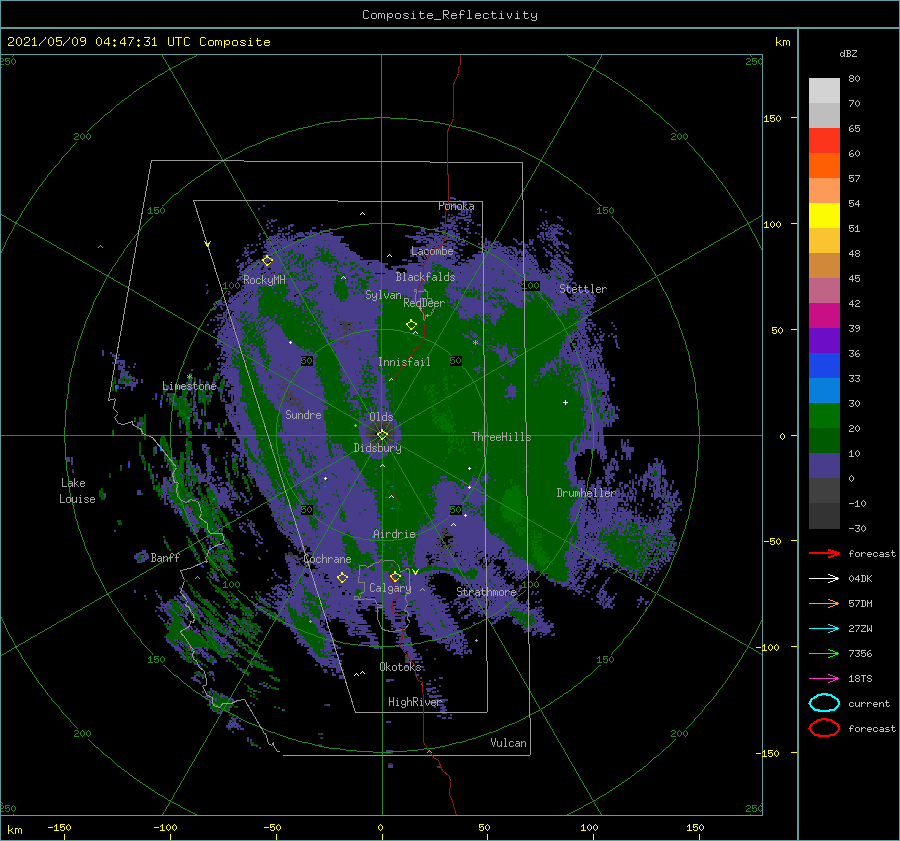
Task: Click the Vulcan city label
Action: pyautogui.click(x=509, y=743)
